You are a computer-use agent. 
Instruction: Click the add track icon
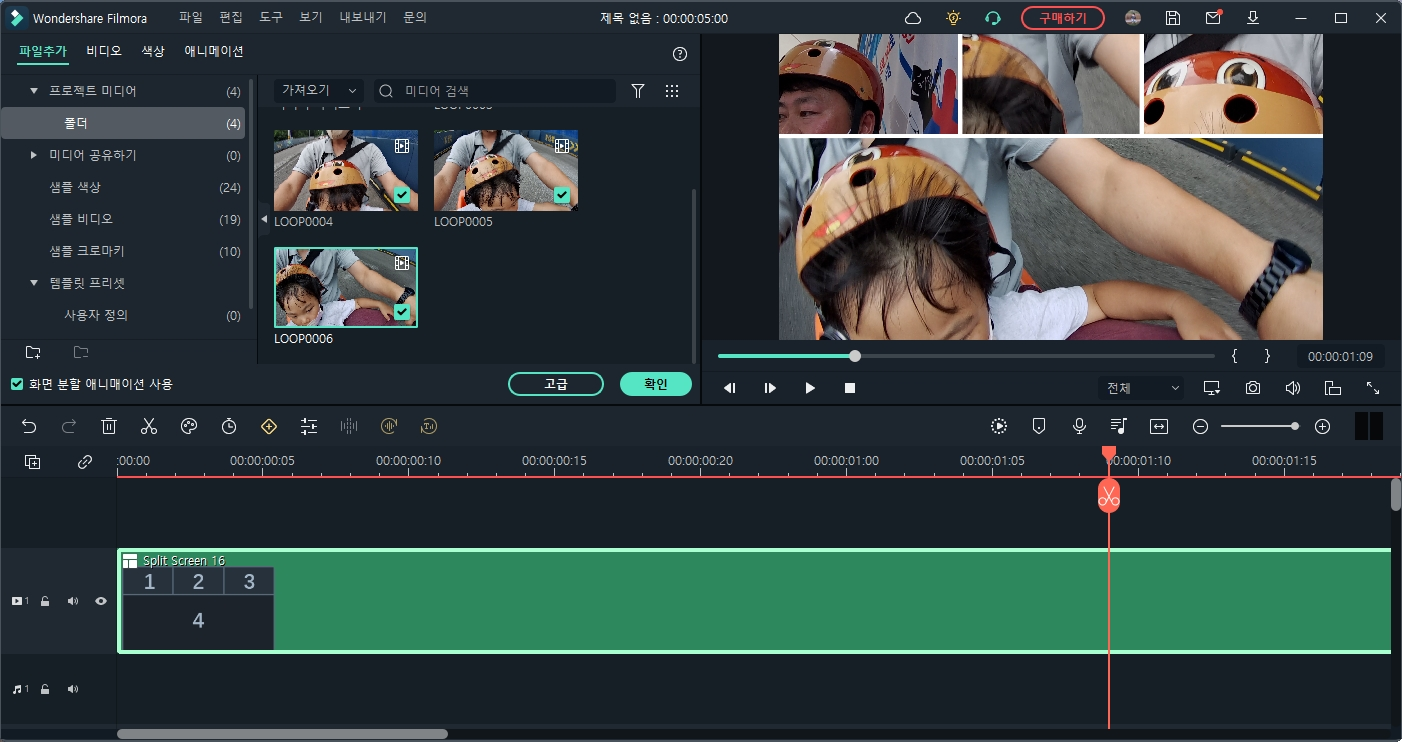[33, 462]
